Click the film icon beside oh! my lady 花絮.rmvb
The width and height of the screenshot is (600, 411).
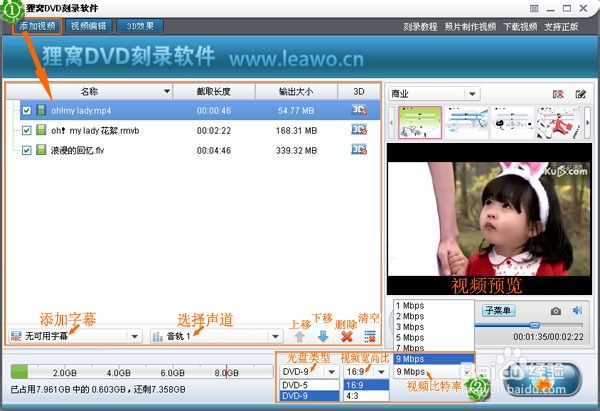41,130
